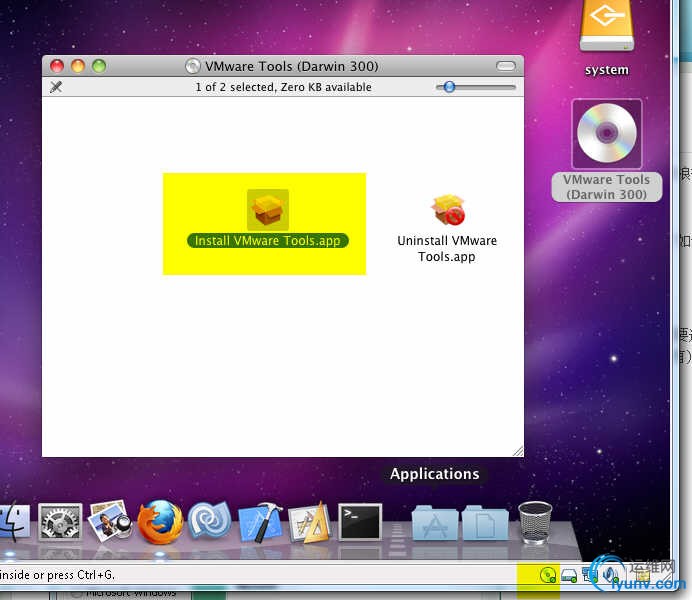Launch Terminal from the Dock
Viewport: 692px width, 600px height.
click(x=360, y=522)
